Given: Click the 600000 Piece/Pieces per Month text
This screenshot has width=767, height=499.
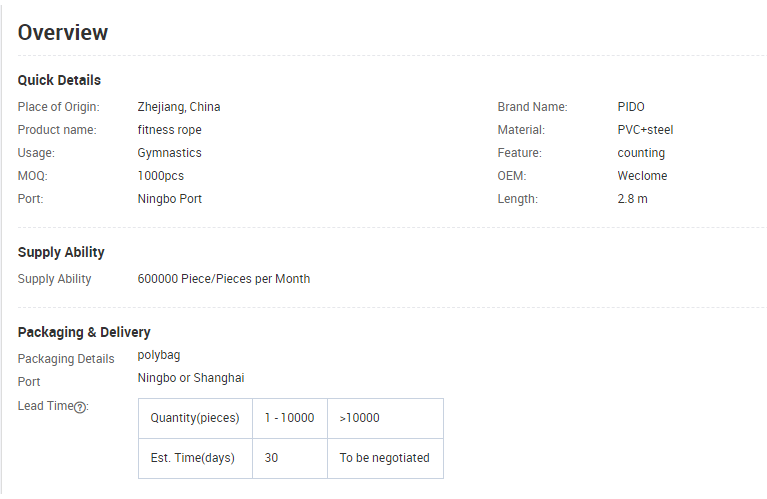Looking at the screenshot, I should coord(224,279).
